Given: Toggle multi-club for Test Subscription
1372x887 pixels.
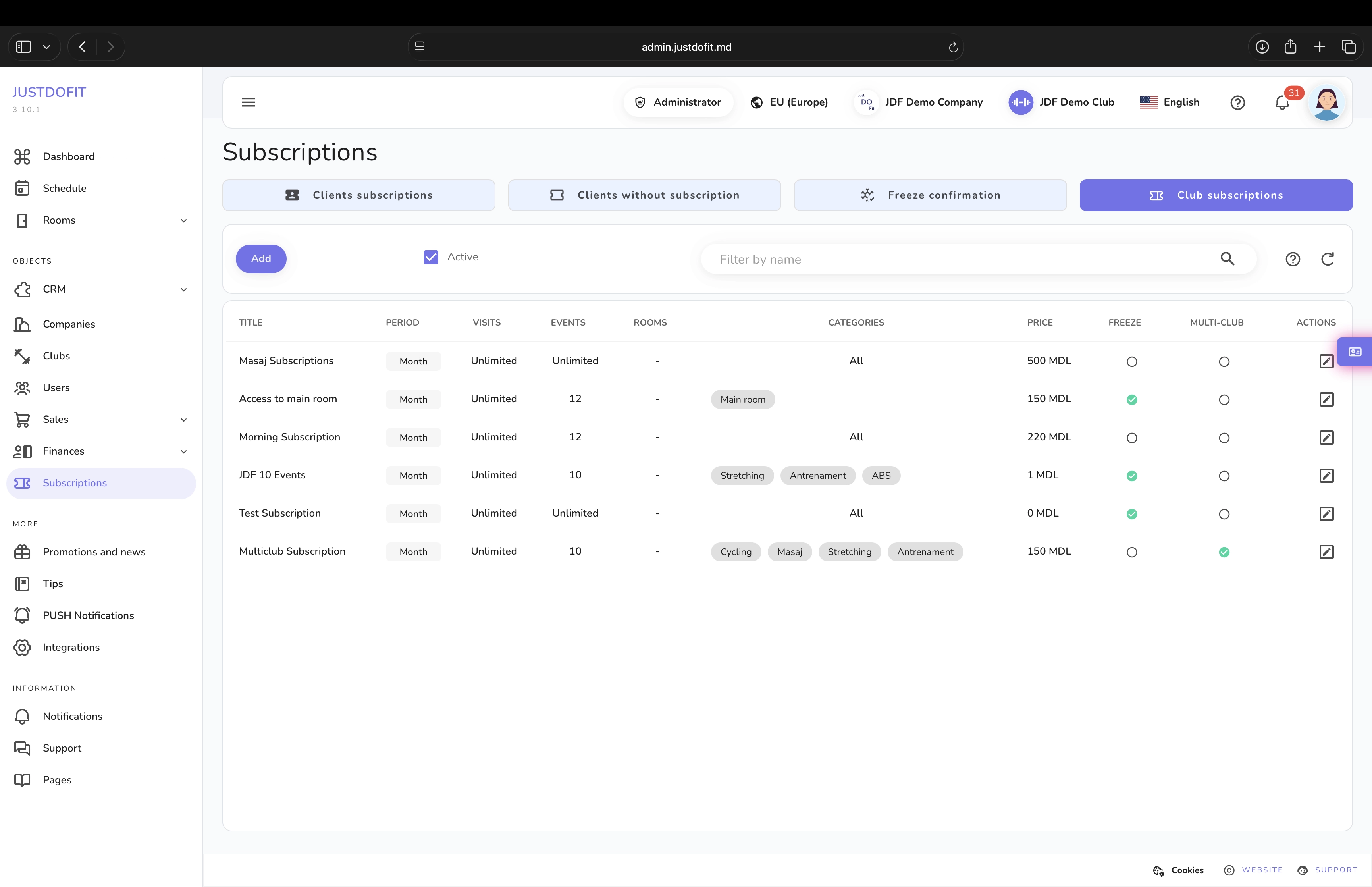Looking at the screenshot, I should pyautogui.click(x=1224, y=514).
